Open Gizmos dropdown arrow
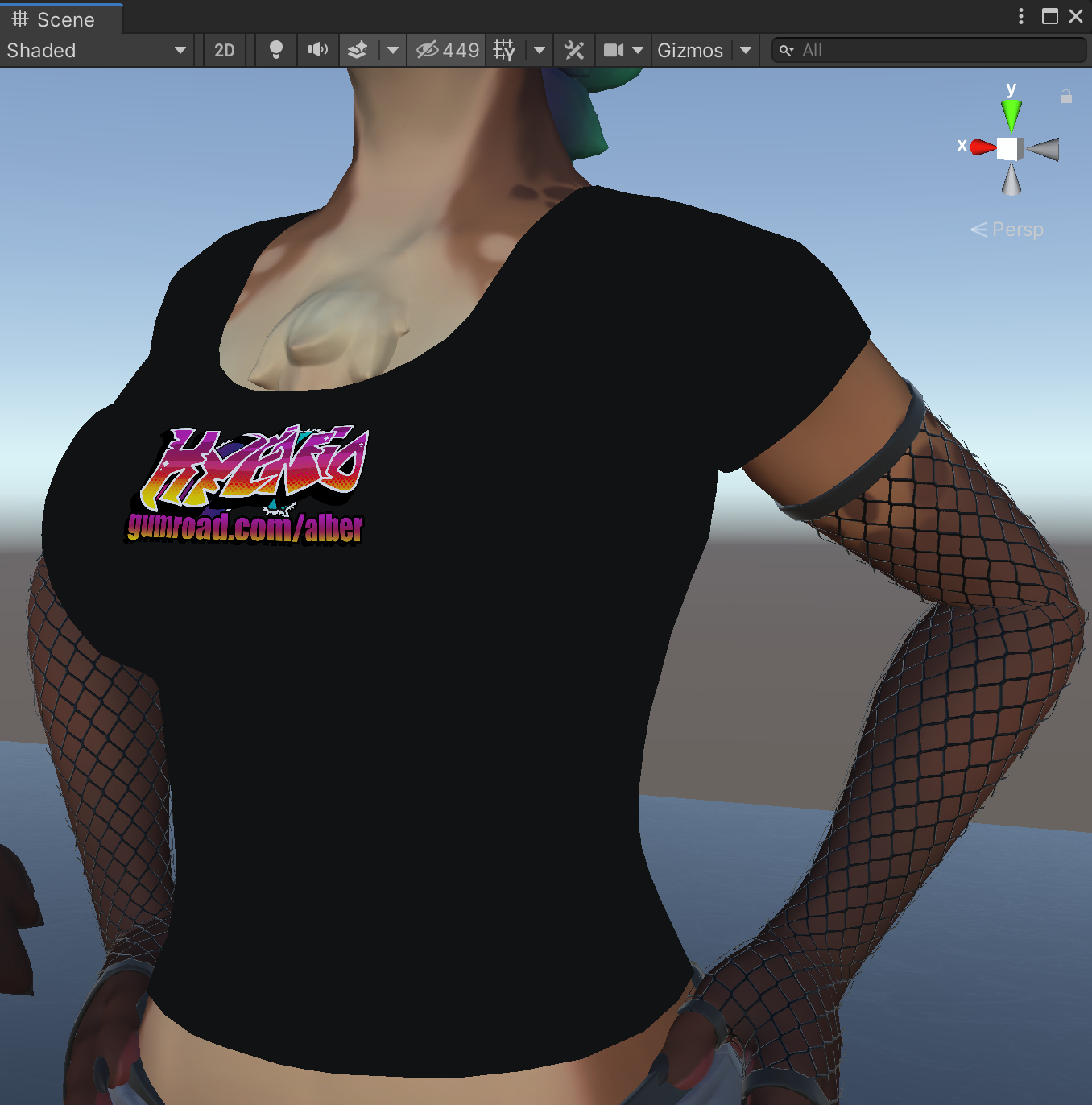1092x1105 pixels. 746,50
